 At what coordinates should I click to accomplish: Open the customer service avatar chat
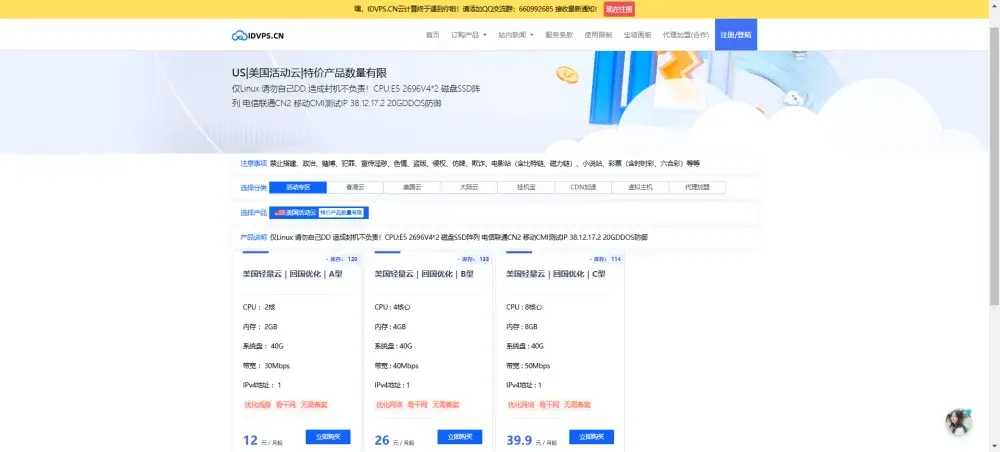[x=958, y=422]
